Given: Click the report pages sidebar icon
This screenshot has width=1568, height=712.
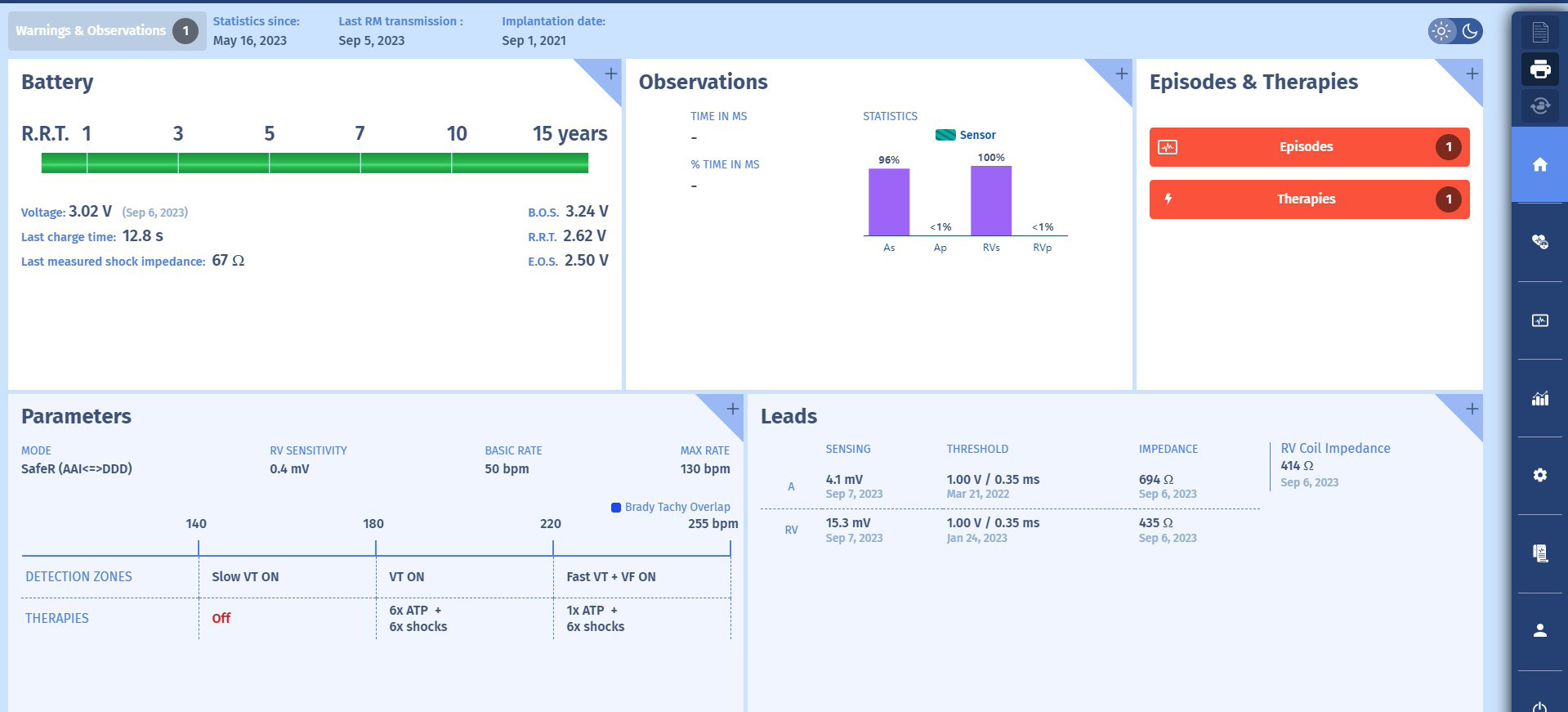Looking at the screenshot, I should 1540,553.
